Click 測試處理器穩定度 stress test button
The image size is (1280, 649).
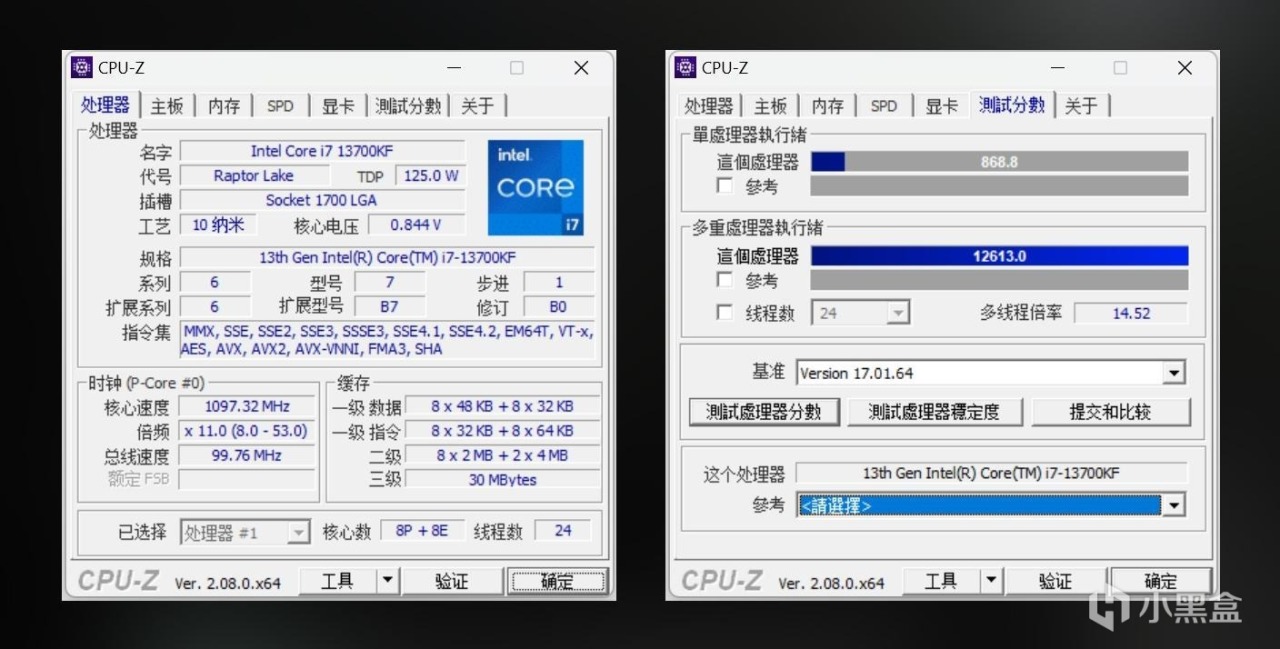click(x=934, y=411)
